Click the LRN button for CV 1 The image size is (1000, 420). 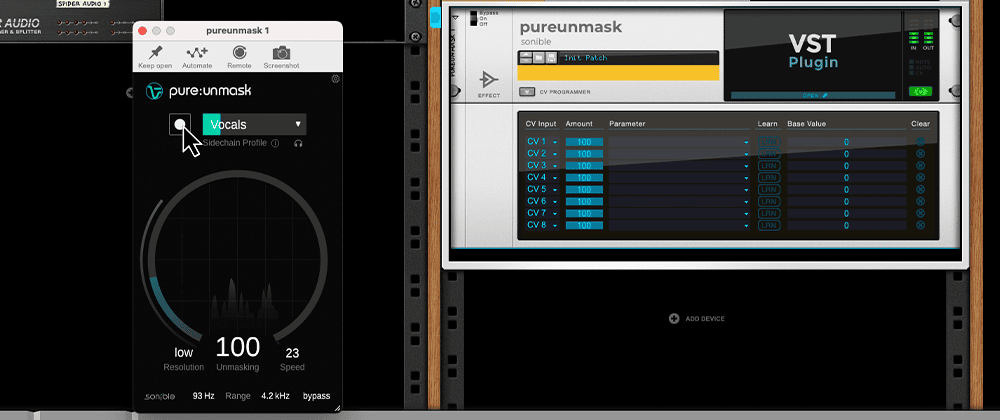click(x=768, y=141)
